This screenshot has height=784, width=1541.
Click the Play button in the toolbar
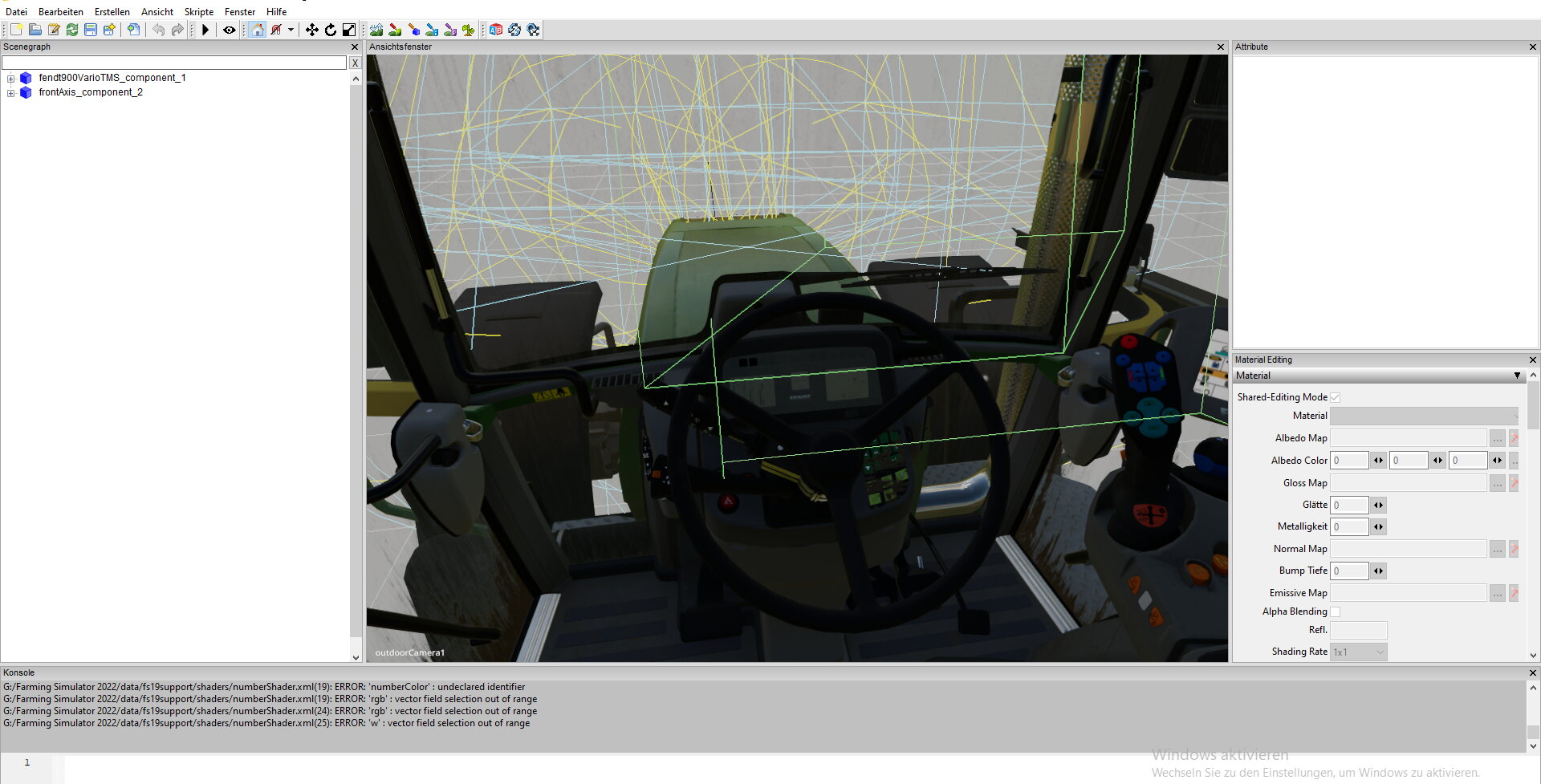coord(205,30)
